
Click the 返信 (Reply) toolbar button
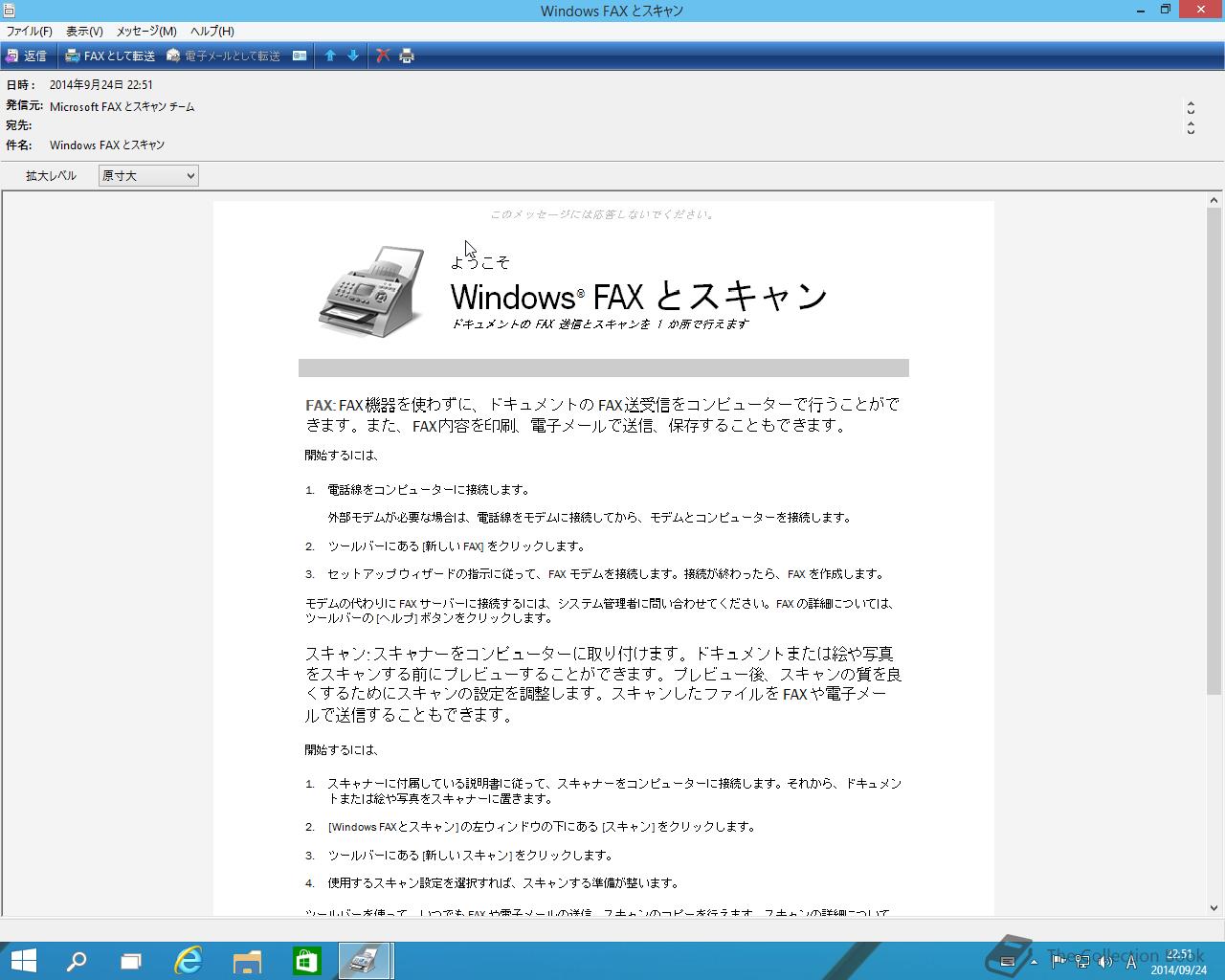[x=26, y=56]
